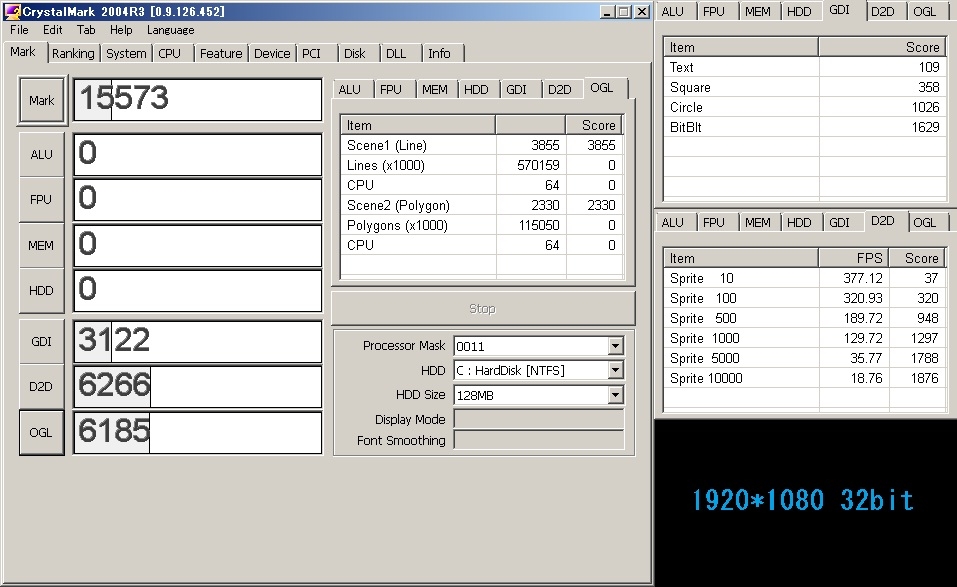Viewport: 957px width, 587px height.
Task: Switch to the Device tab
Action: tap(272, 54)
